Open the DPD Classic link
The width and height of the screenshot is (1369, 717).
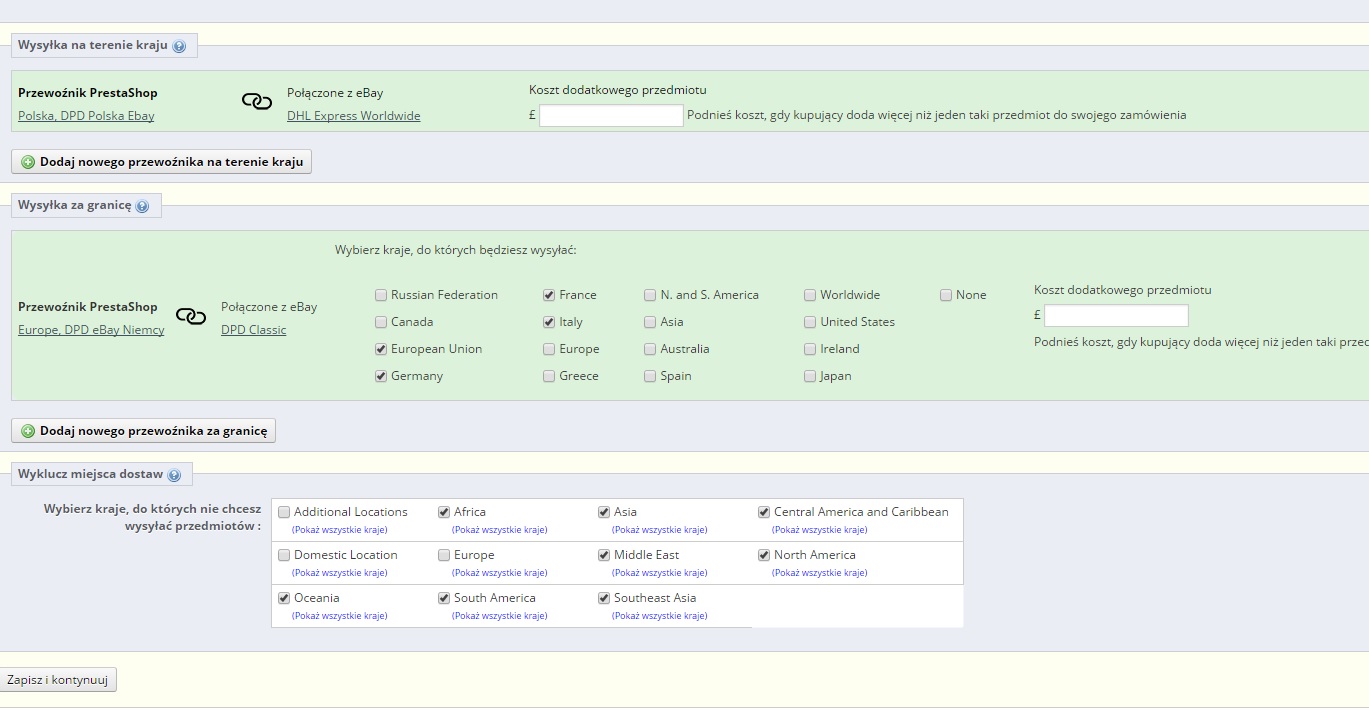[x=253, y=330]
